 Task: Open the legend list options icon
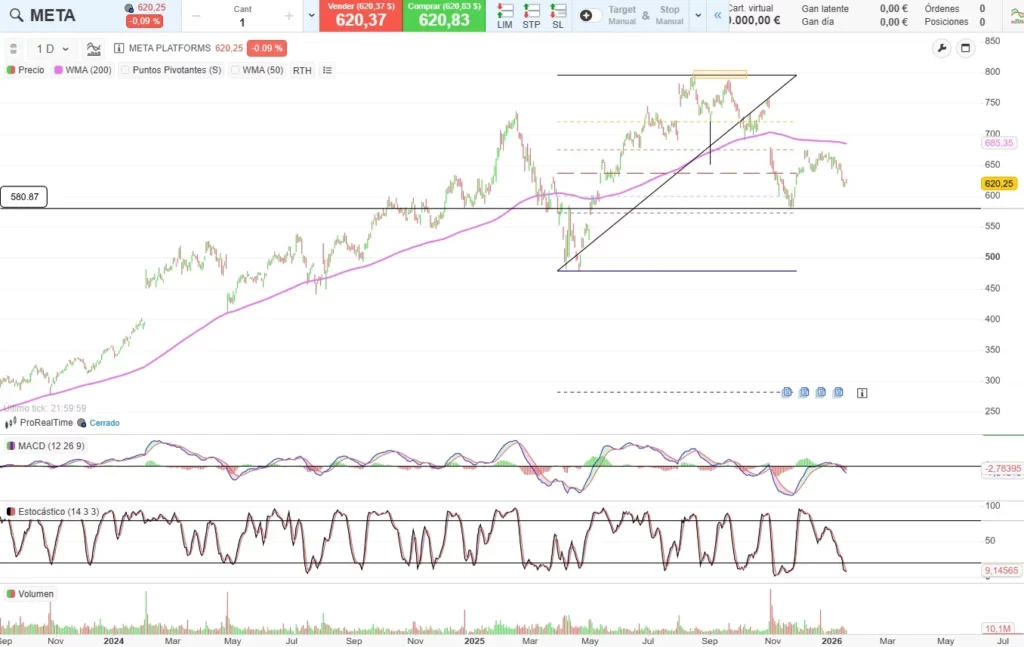(327, 70)
